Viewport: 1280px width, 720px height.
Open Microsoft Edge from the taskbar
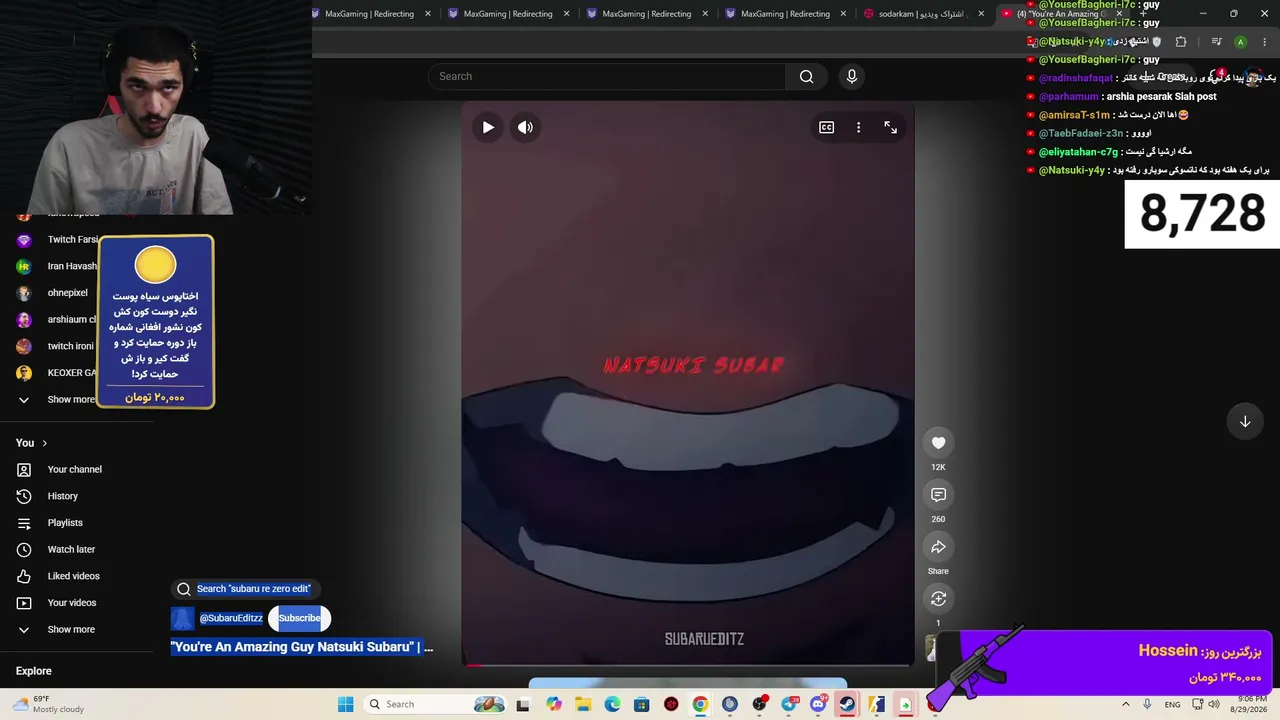click(x=612, y=704)
